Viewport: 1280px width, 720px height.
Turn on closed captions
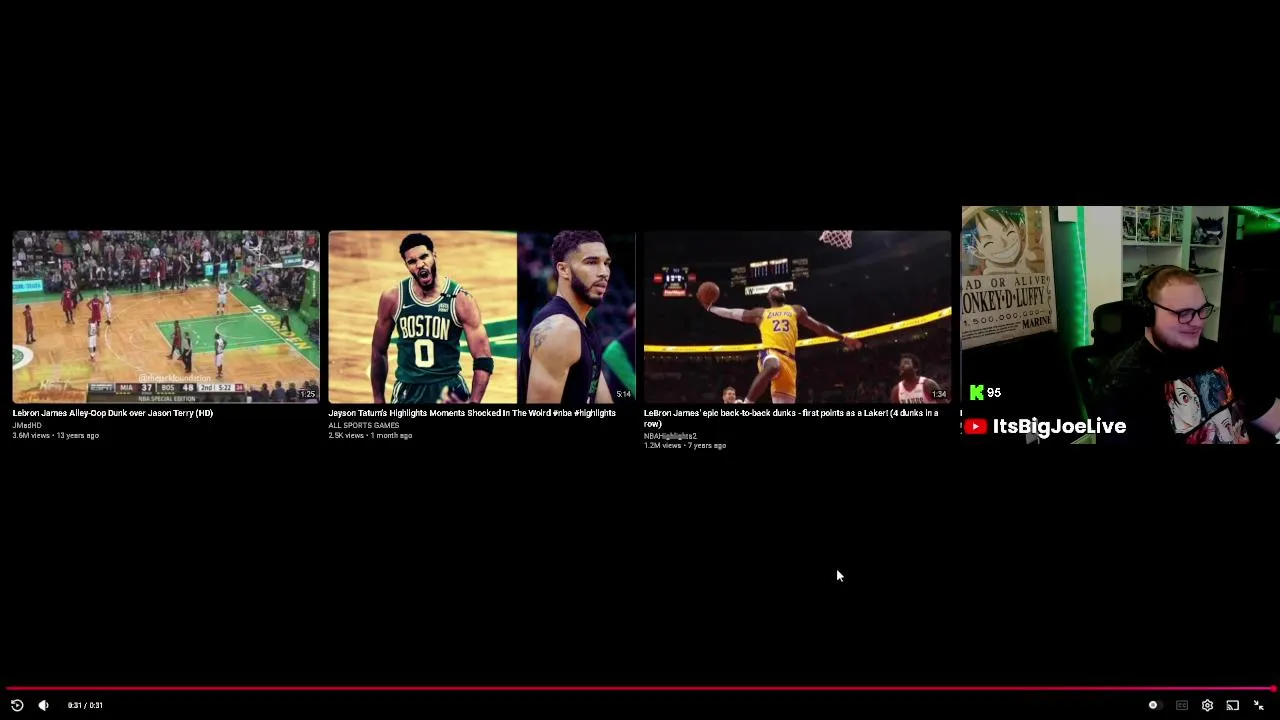[1182, 705]
